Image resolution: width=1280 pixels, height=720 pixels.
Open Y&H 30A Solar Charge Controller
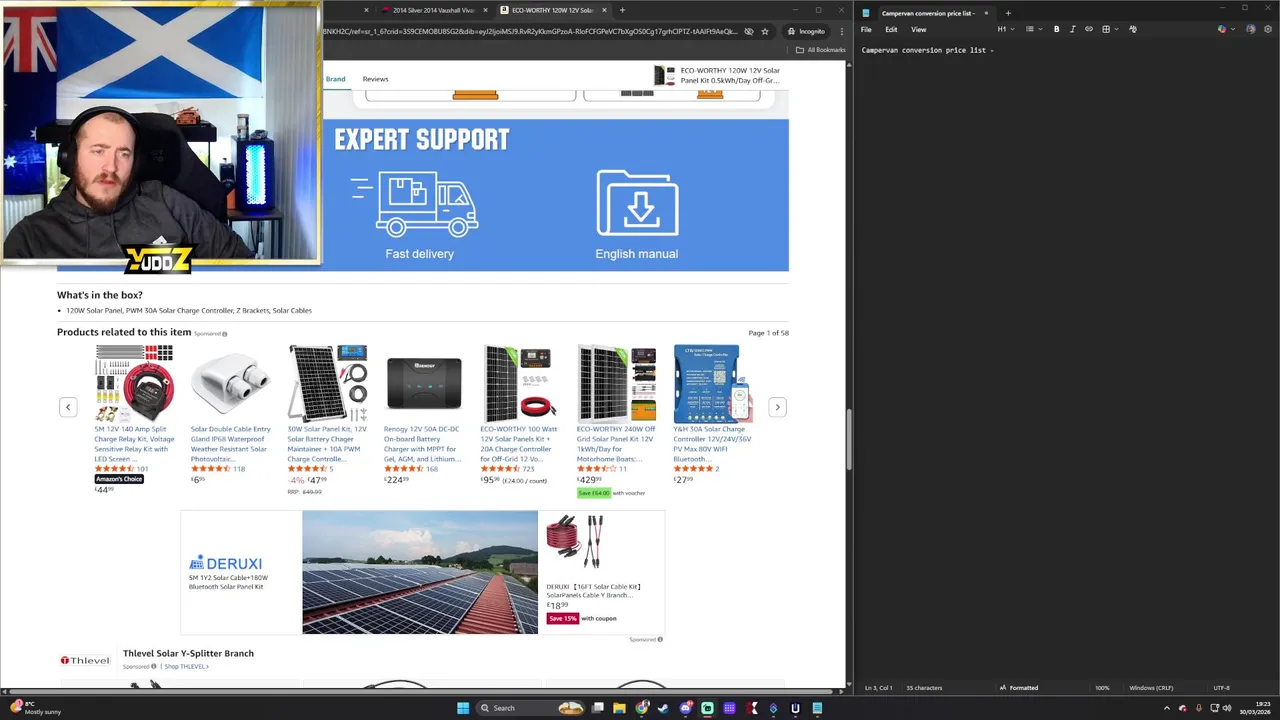click(x=712, y=444)
